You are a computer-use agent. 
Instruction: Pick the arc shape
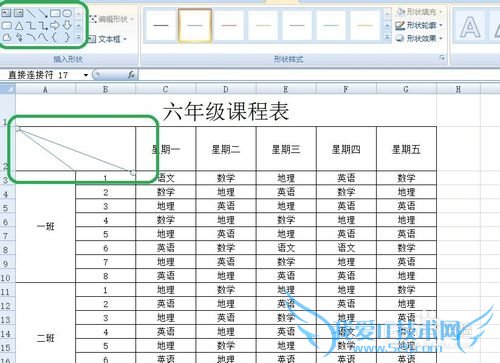(31, 37)
